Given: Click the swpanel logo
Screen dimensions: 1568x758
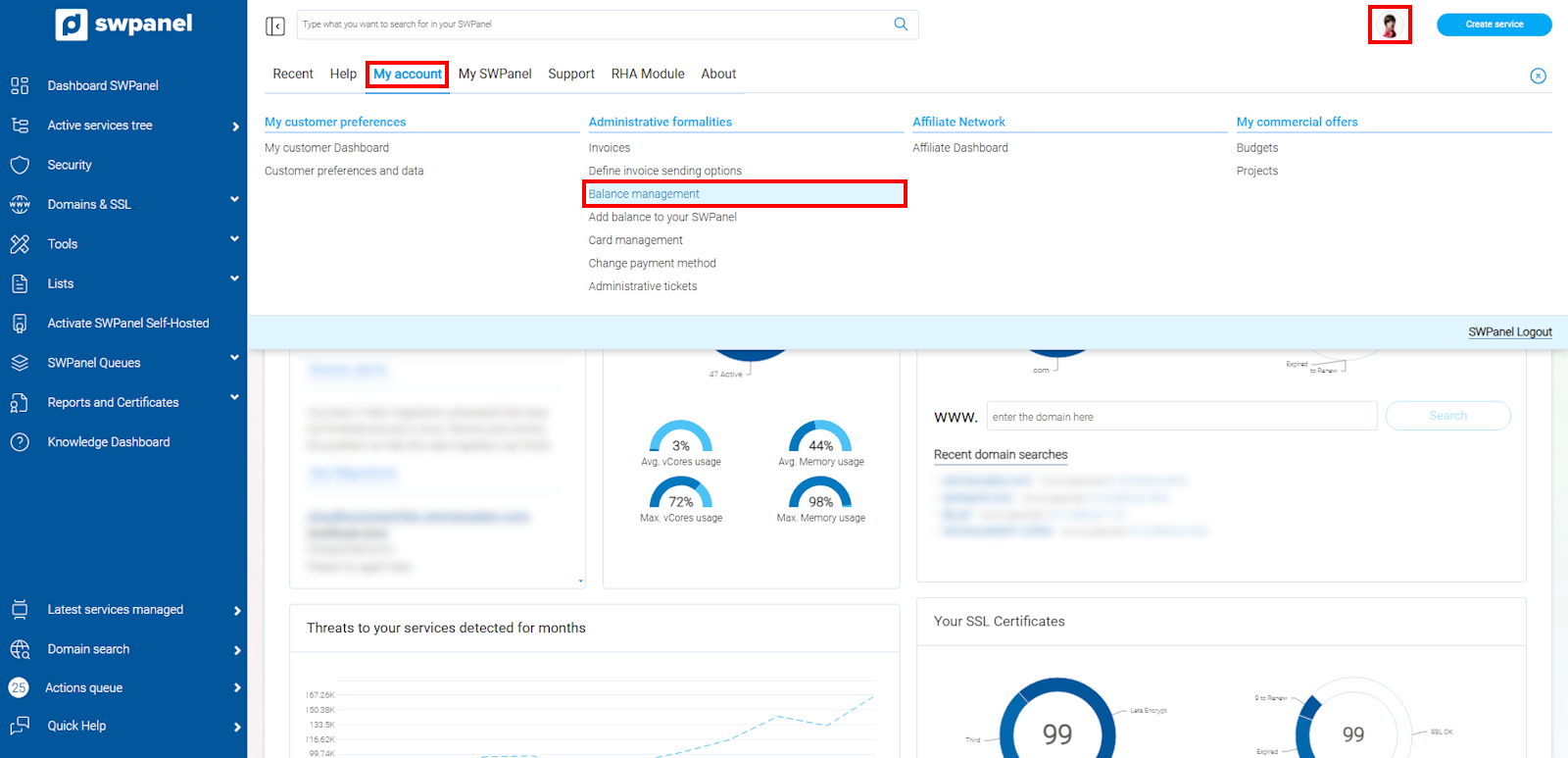Looking at the screenshot, I should (x=123, y=24).
